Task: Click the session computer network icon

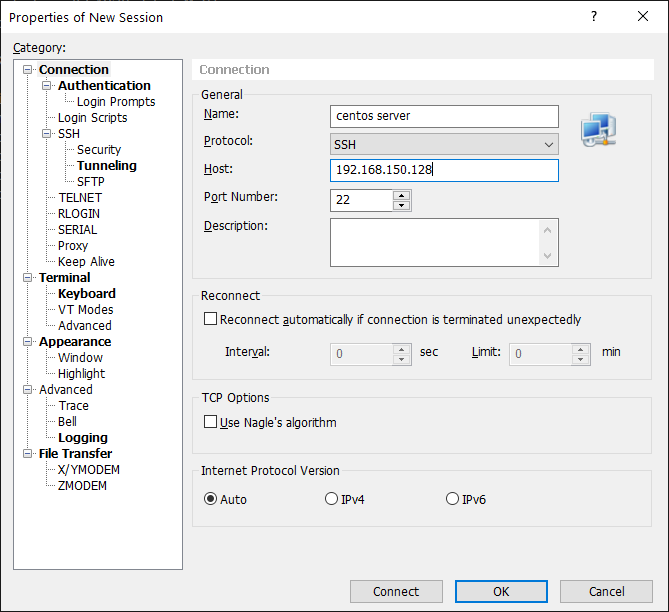Action: point(599,130)
